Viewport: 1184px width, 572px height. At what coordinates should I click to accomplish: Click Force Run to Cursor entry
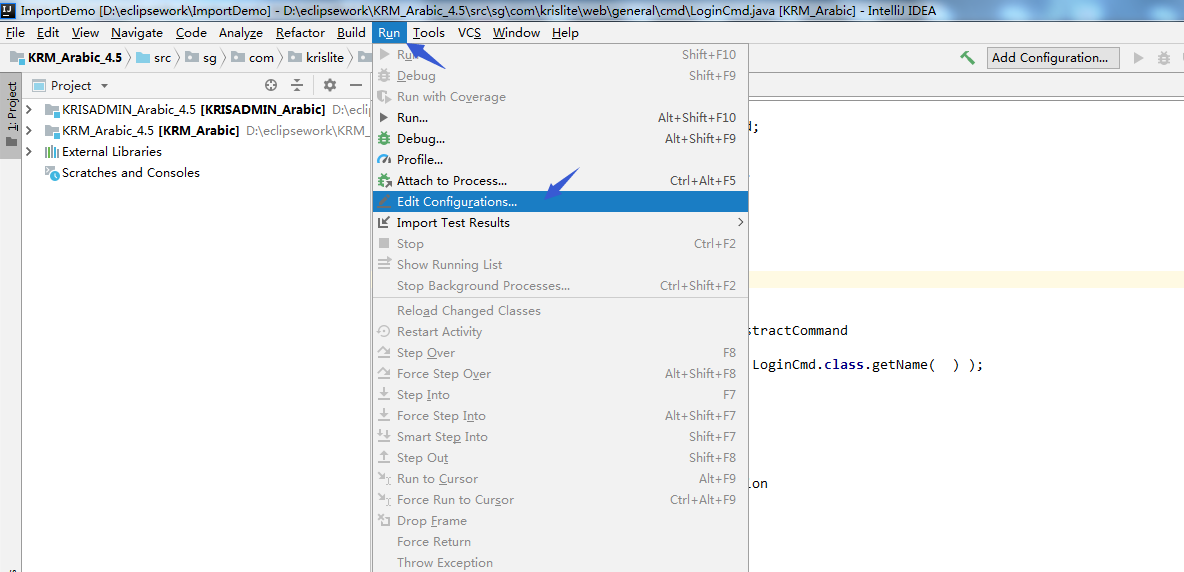tap(560, 500)
